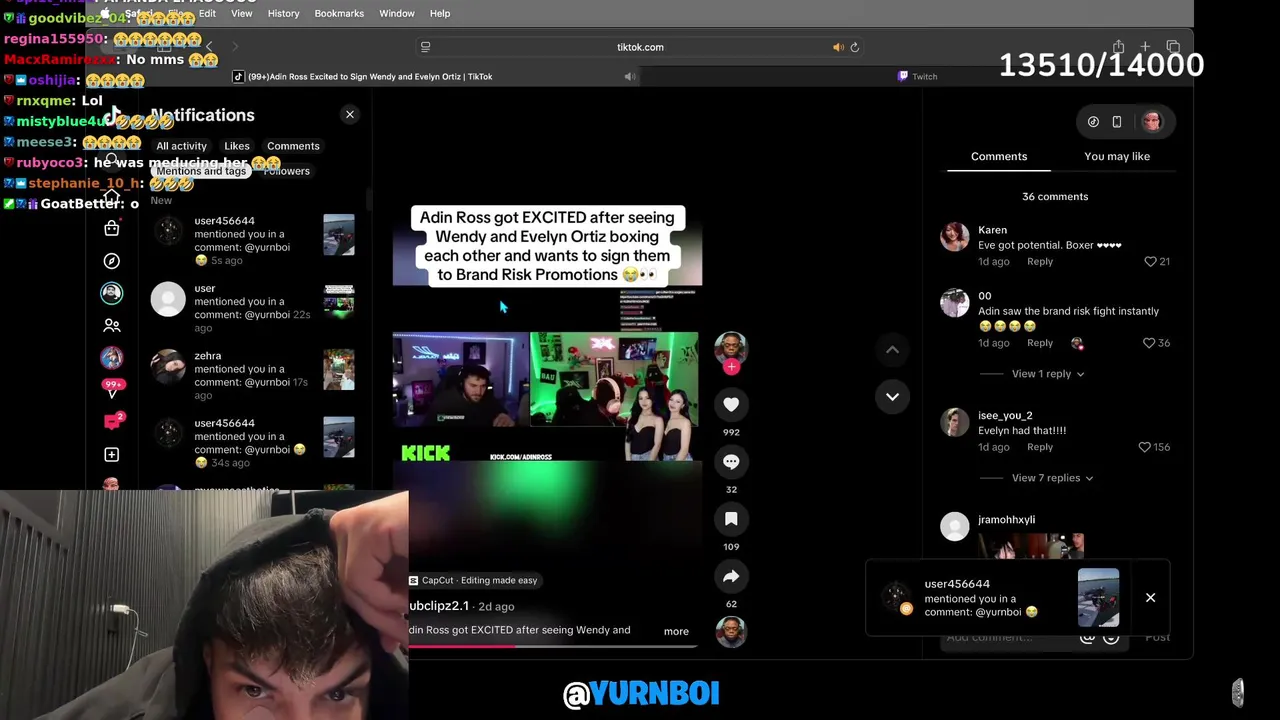The height and width of the screenshot is (720, 1280).
Task: Select the Comments tab above the comment list
Action: (999, 156)
